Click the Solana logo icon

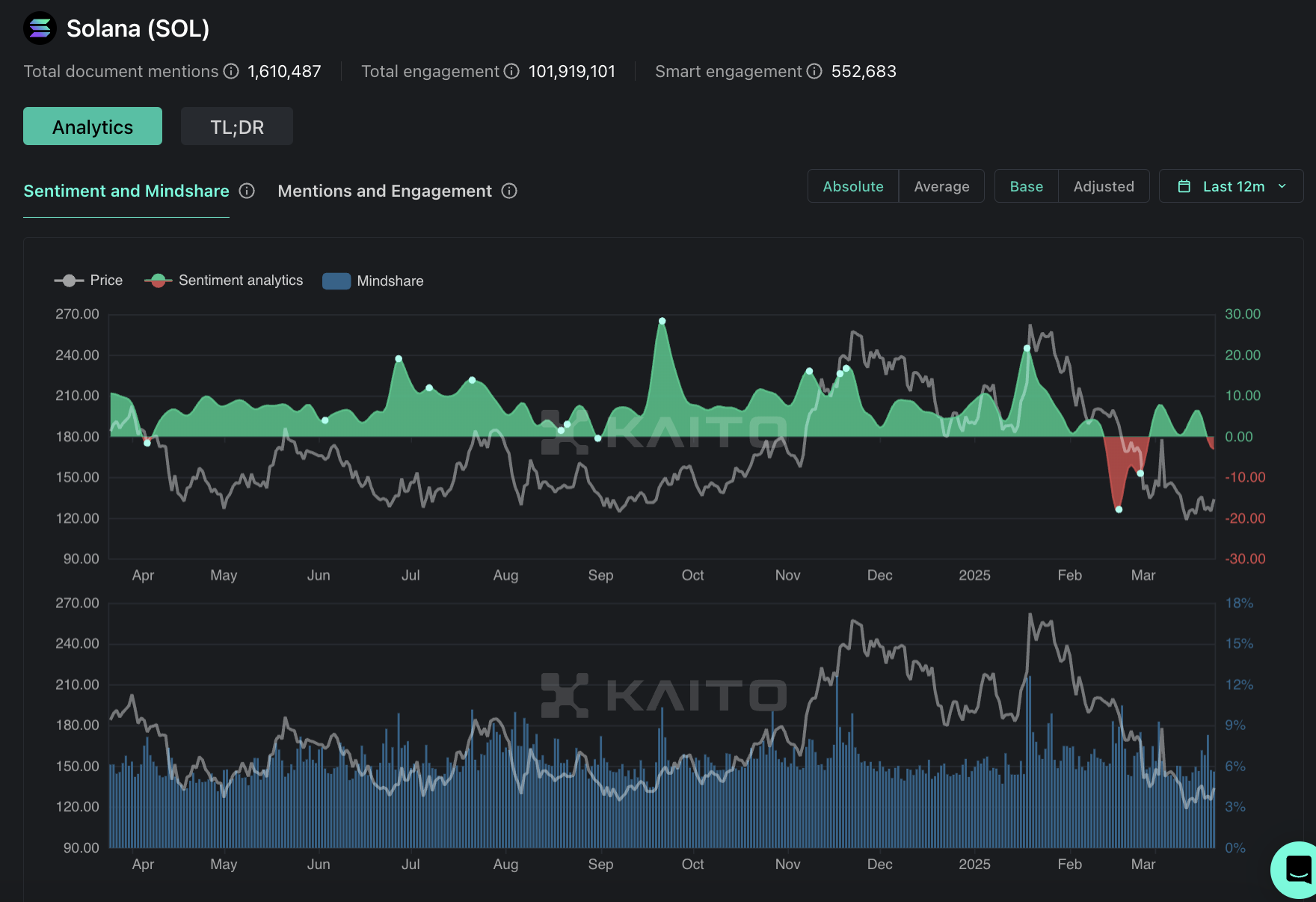[x=40, y=28]
